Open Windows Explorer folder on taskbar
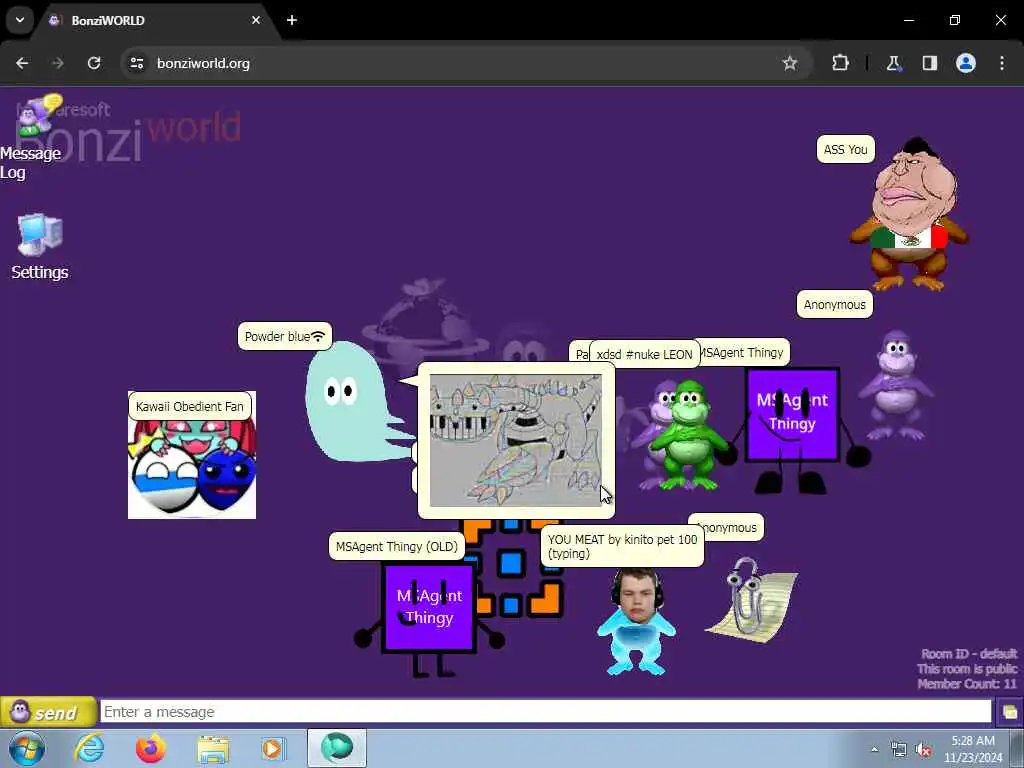The width and height of the screenshot is (1024, 768). [213, 748]
